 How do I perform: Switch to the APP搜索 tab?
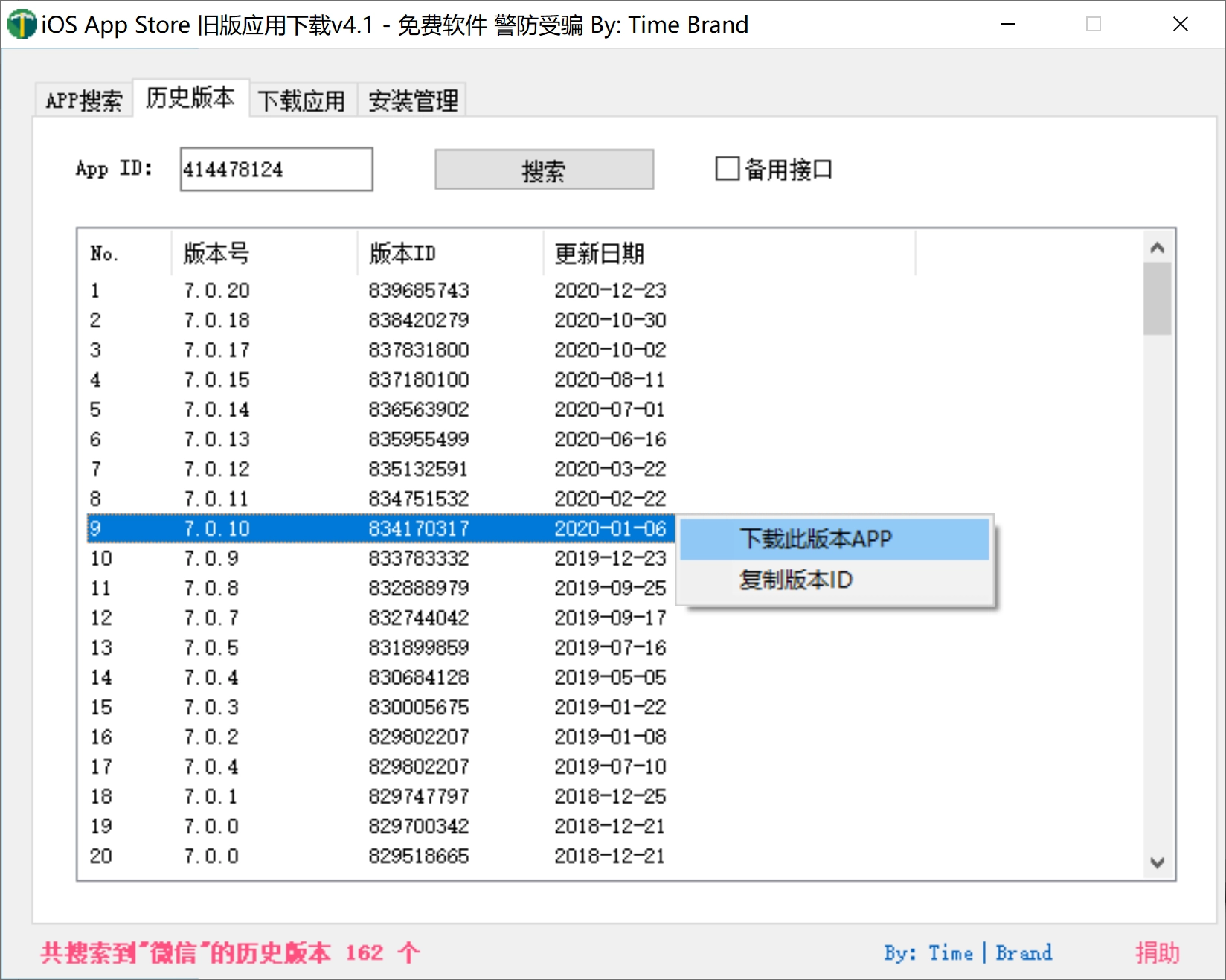click(x=84, y=100)
